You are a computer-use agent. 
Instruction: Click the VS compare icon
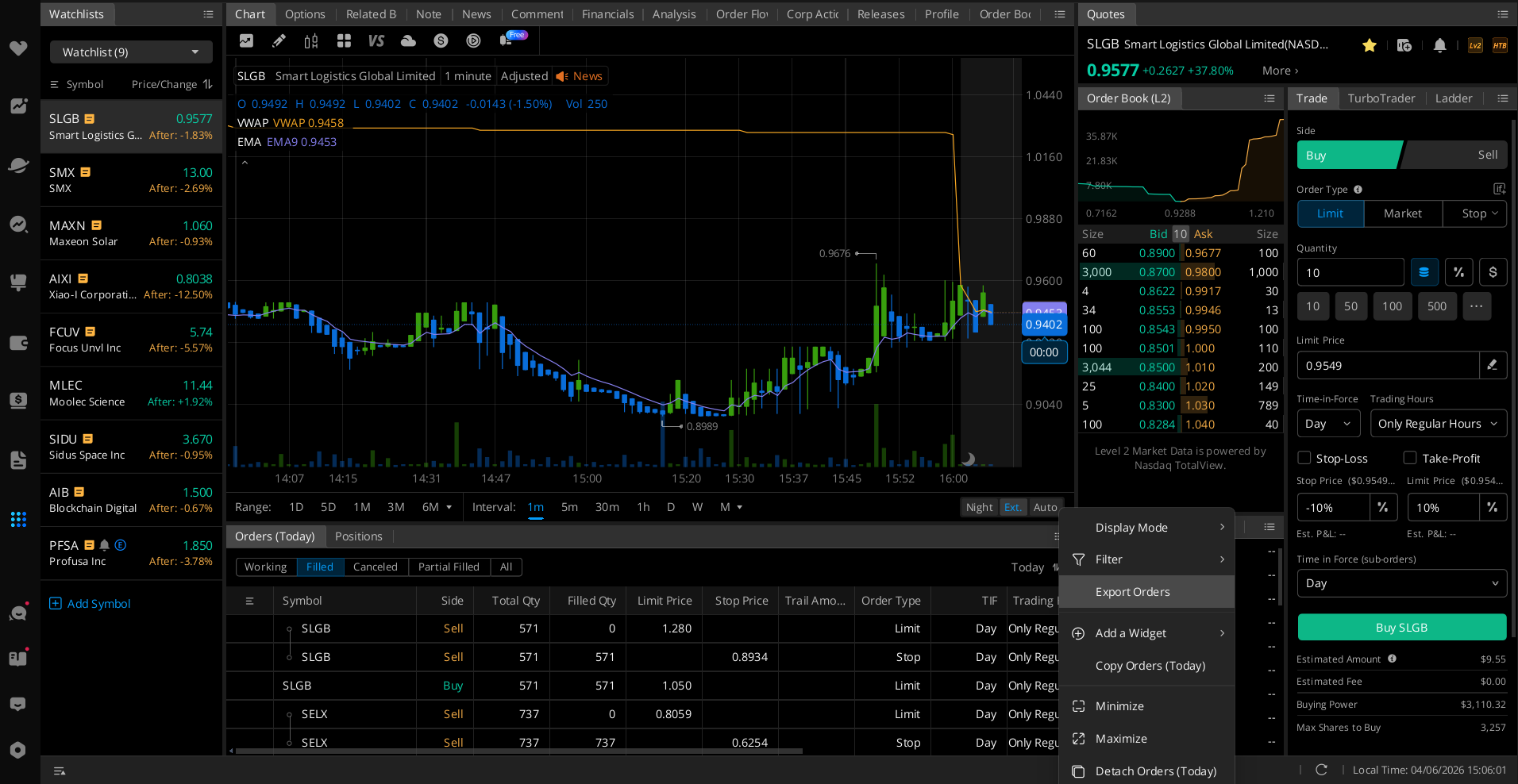pyautogui.click(x=376, y=41)
